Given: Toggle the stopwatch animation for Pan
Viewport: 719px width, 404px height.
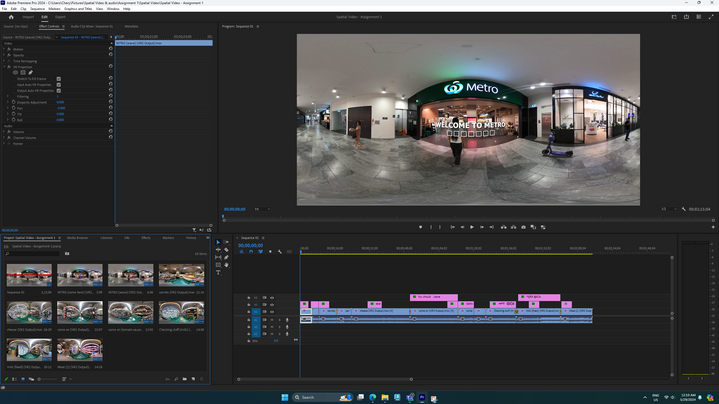Looking at the screenshot, I should (14, 108).
